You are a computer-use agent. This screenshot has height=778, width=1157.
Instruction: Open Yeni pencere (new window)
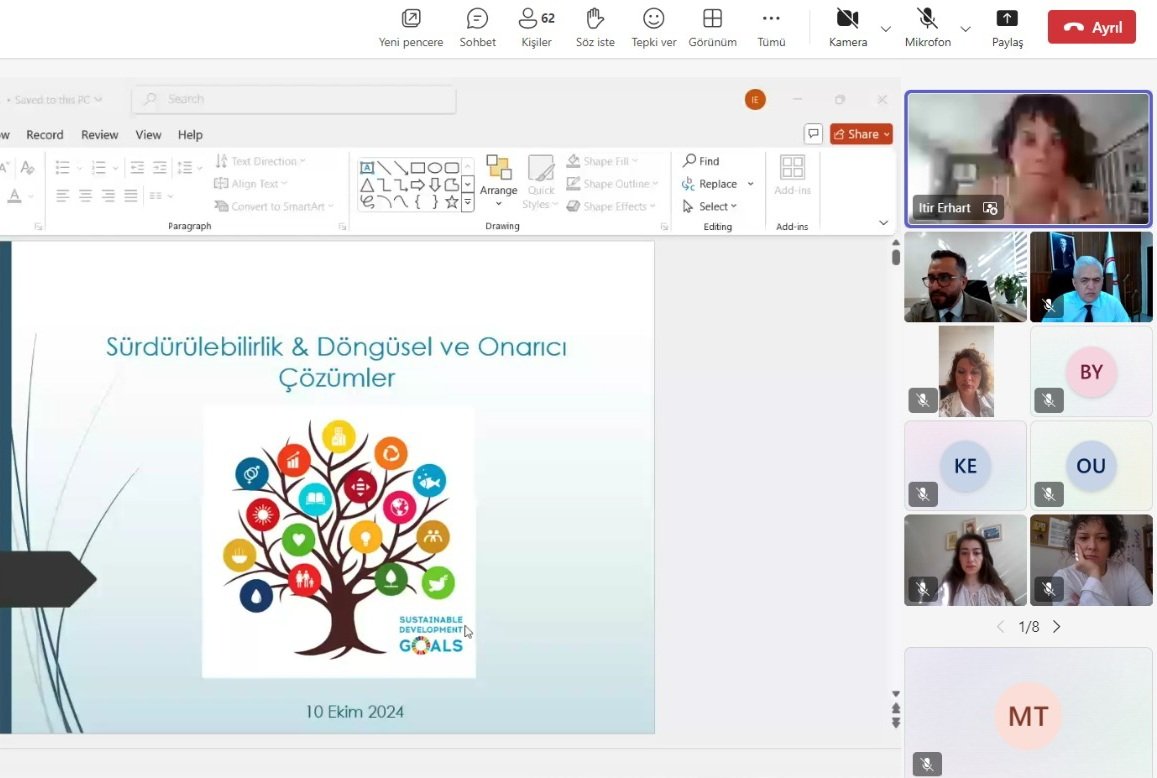point(410,28)
